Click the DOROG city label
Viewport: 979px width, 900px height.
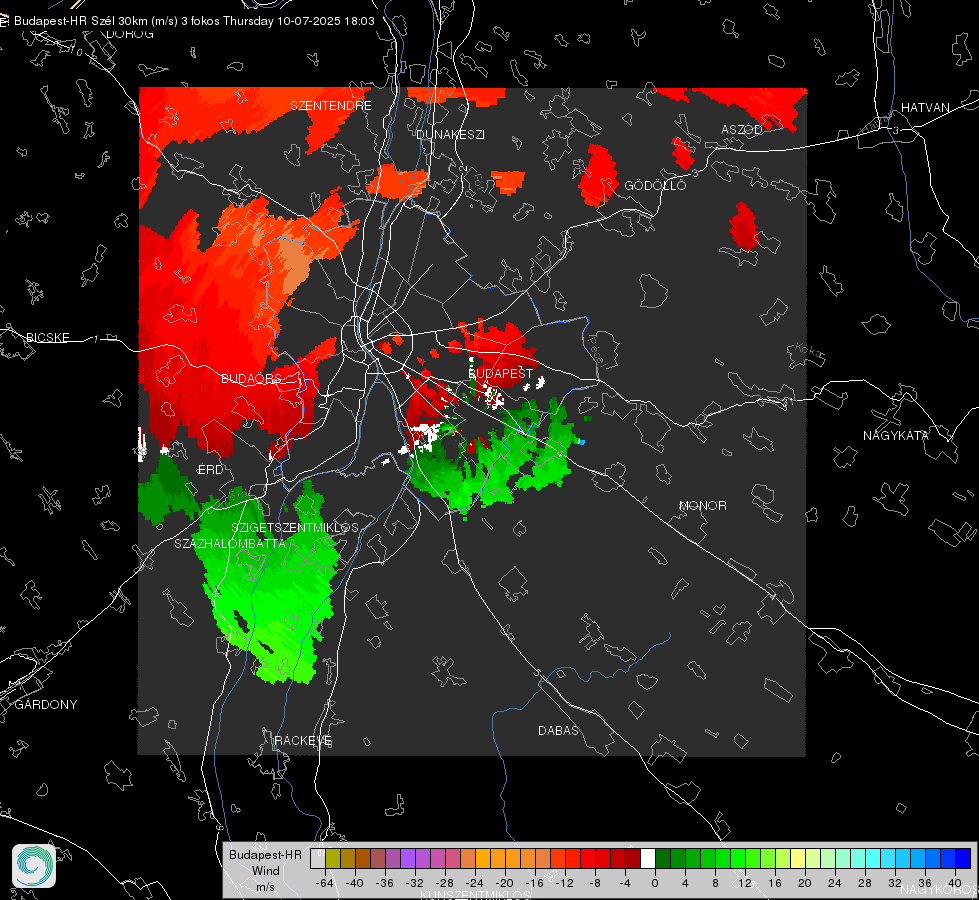click(x=130, y=34)
